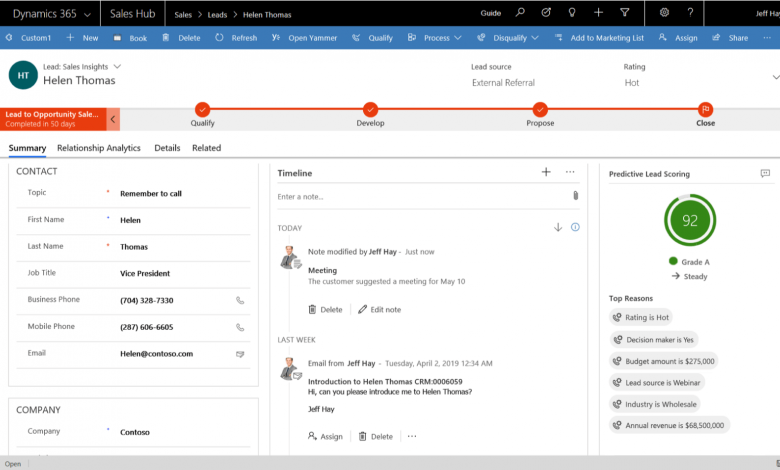Viewport: 780px width, 470px height.
Task: Click the Refresh command
Action: (236, 38)
